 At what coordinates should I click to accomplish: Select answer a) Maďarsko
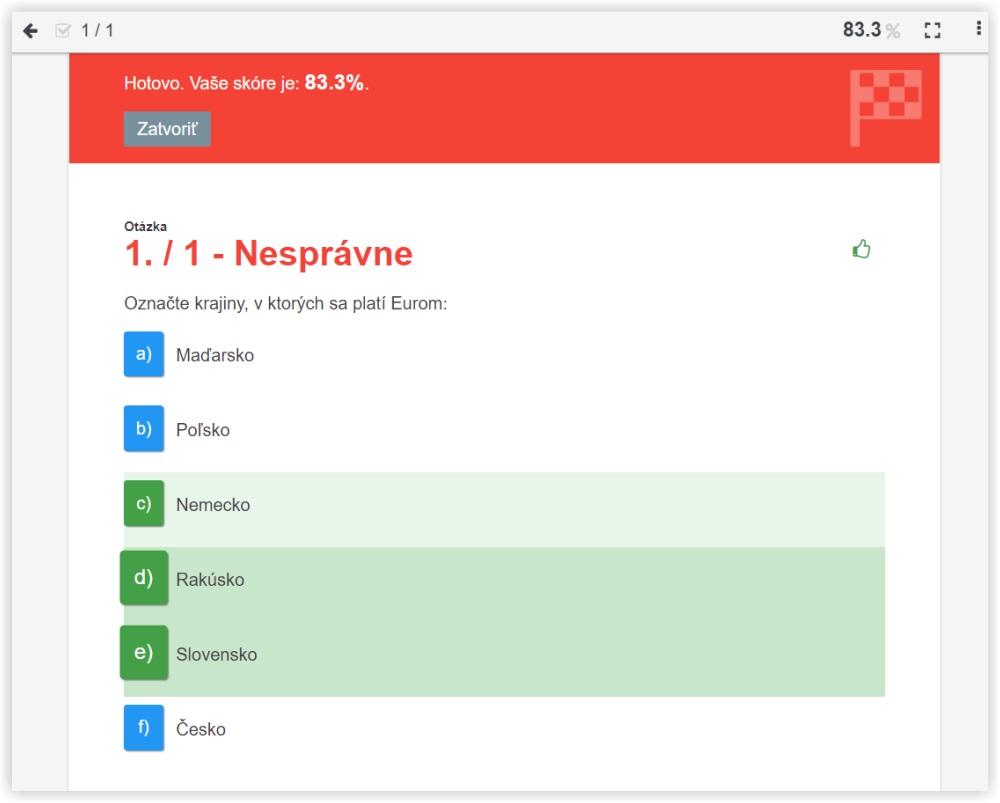click(143, 354)
